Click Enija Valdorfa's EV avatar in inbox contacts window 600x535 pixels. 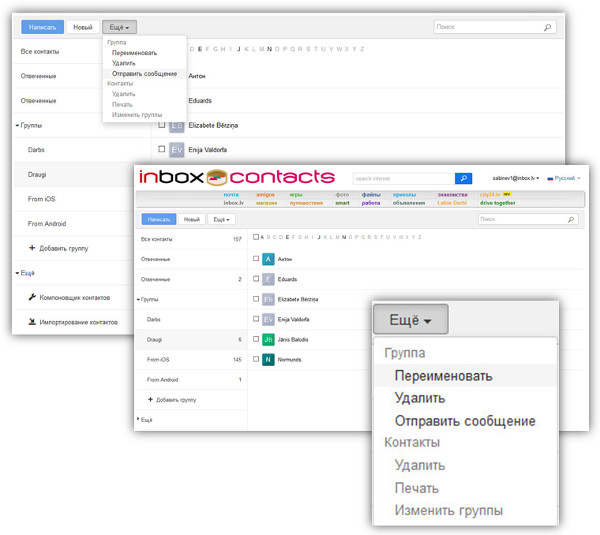(x=268, y=319)
